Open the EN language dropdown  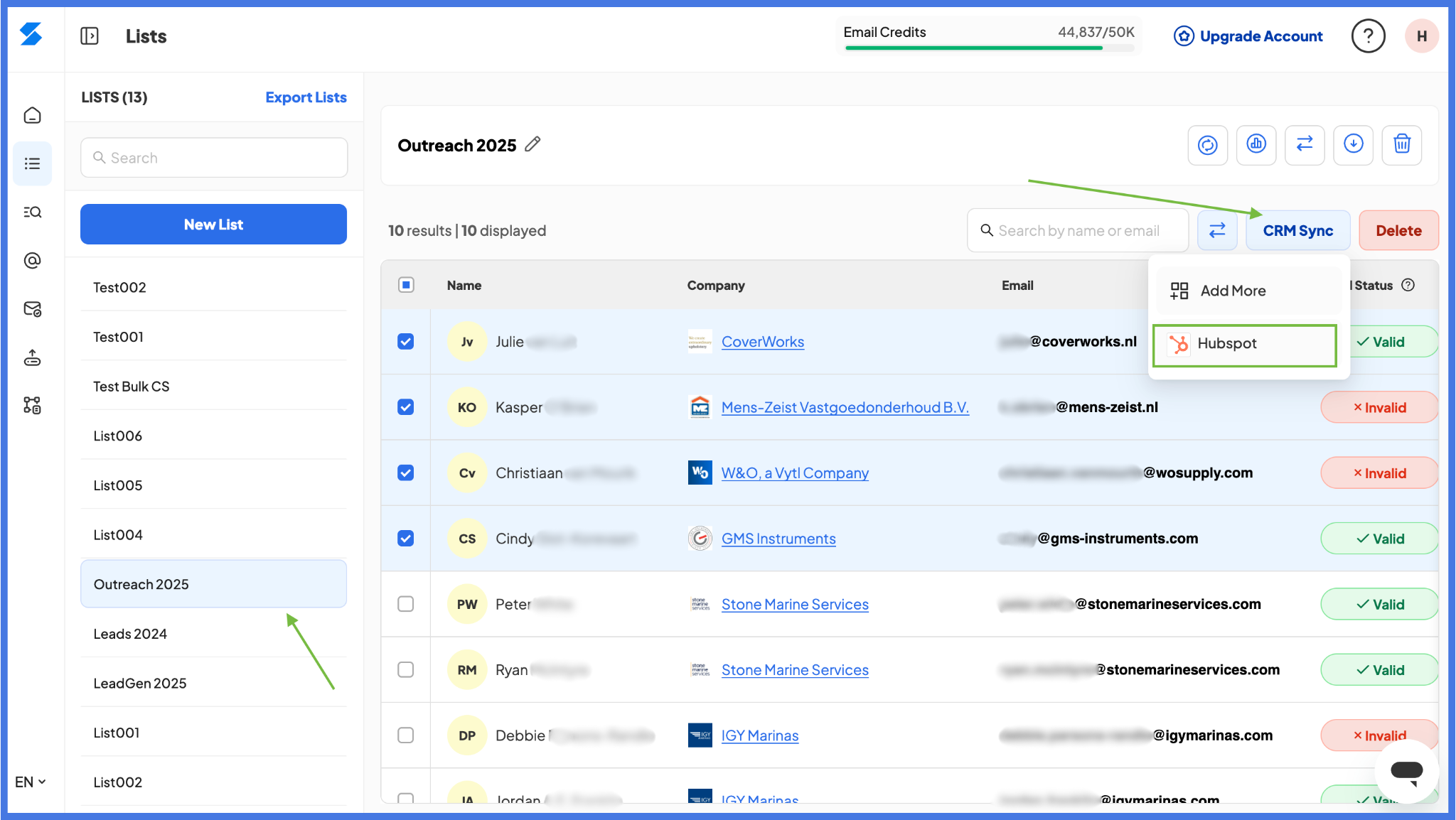[x=31, y=782]
